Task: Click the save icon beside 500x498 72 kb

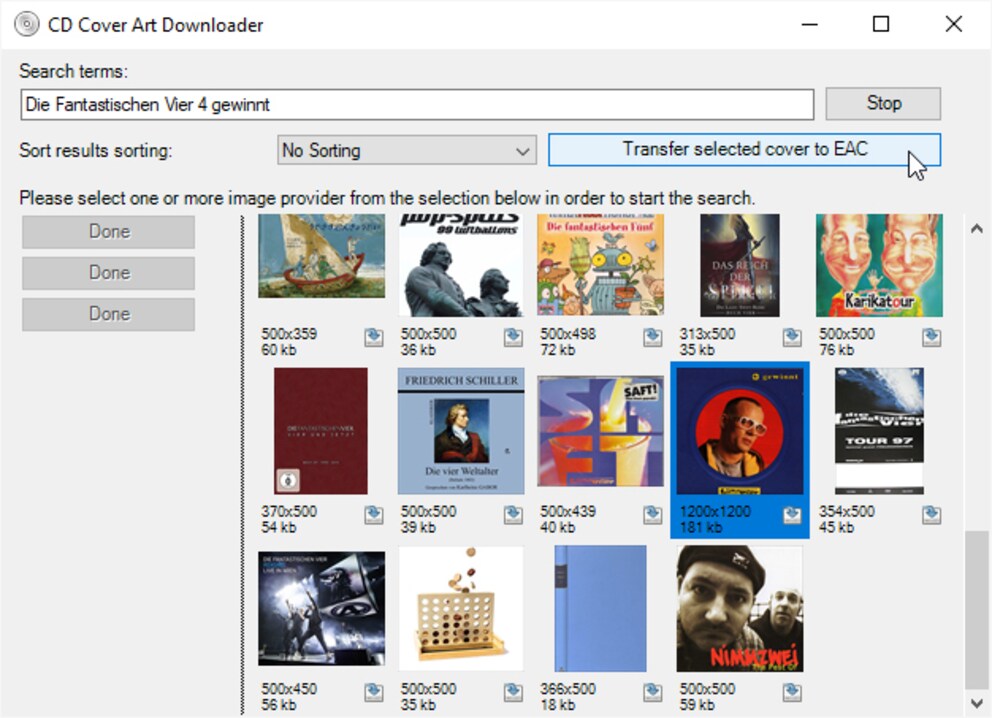Action: pyautogui.click(x=653, y=337)
